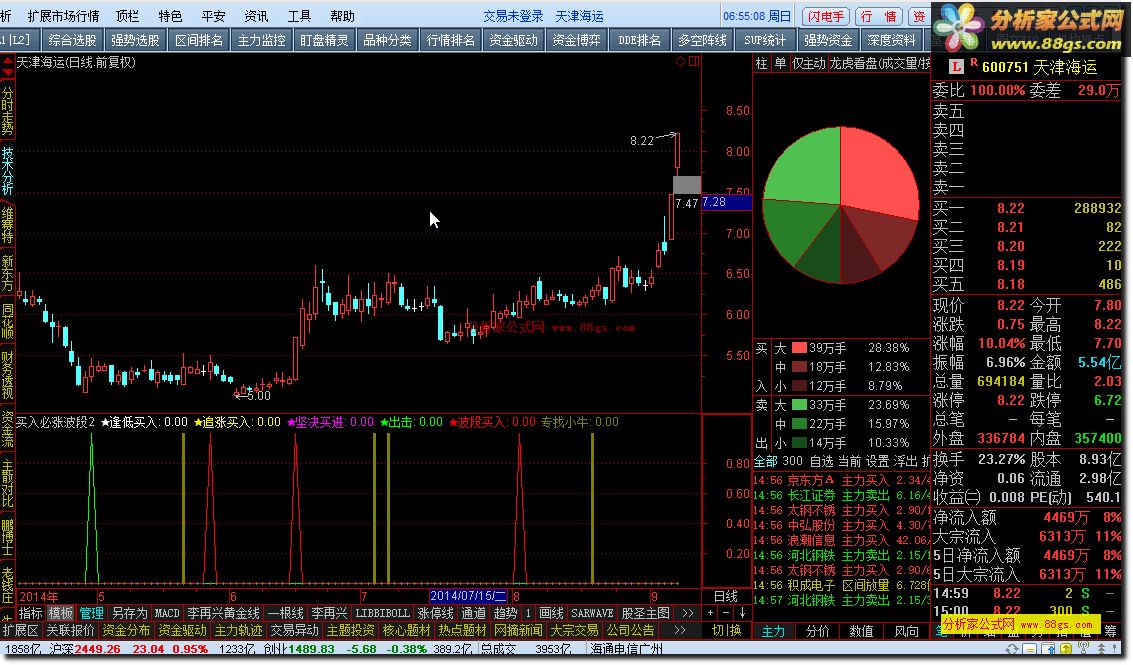Toggle the 单 view option

(780, 64)
